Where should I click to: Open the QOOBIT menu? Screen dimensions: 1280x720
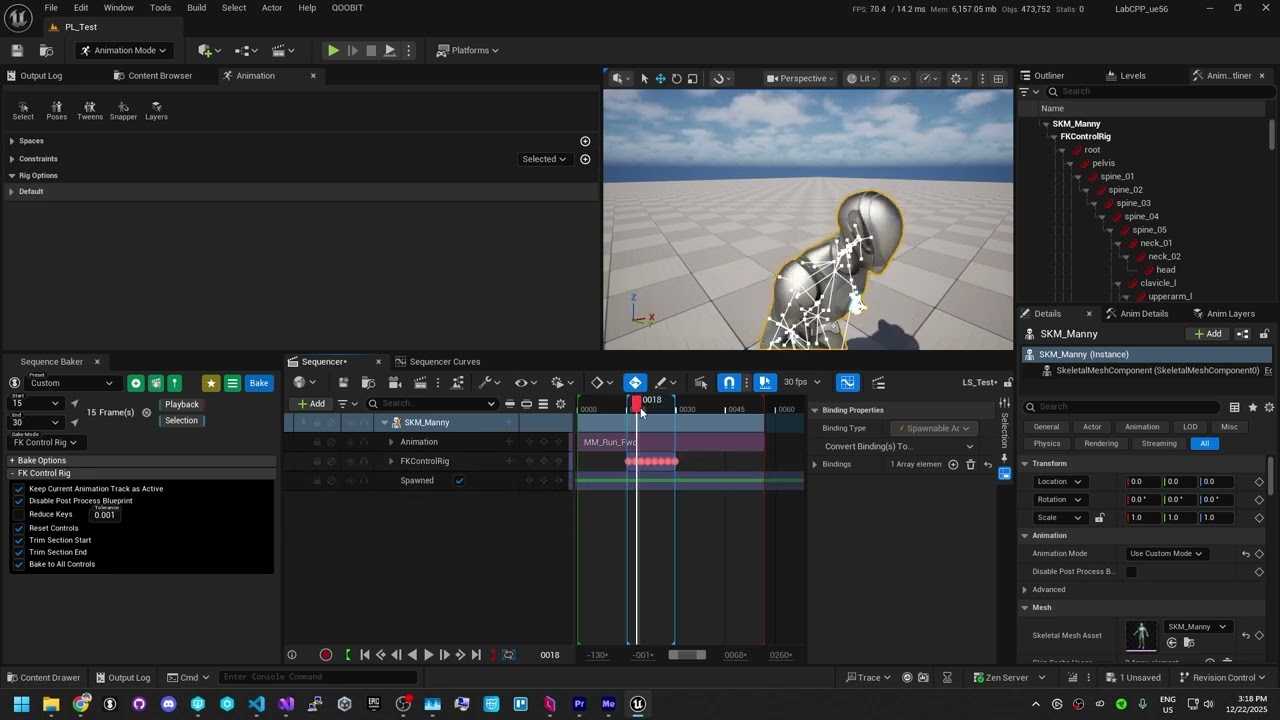coord(347,8)
